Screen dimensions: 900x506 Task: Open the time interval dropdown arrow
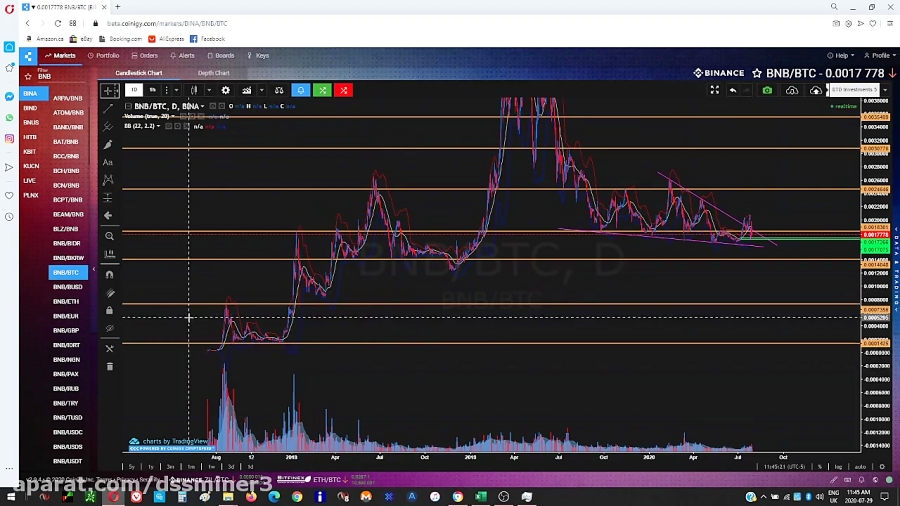[176, 90]
